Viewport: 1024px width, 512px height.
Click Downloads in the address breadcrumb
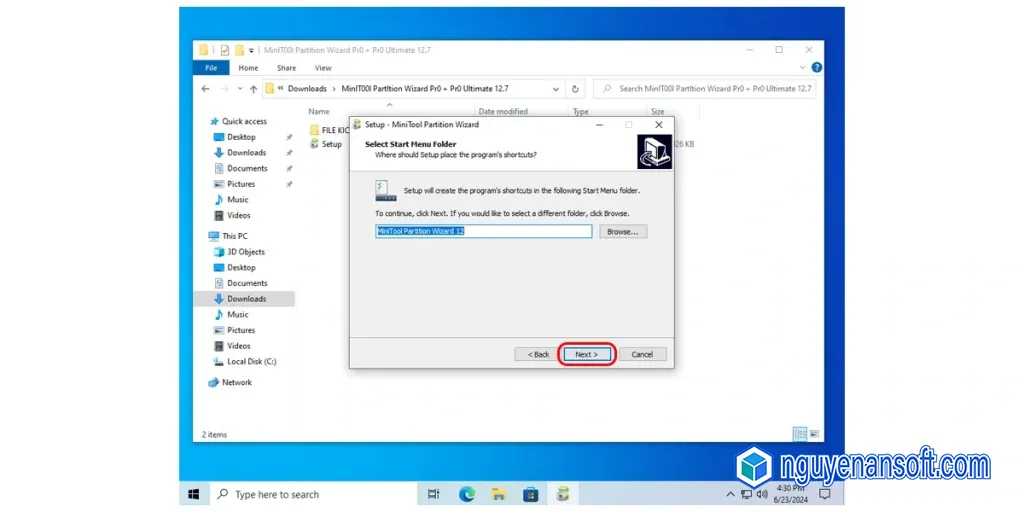(x=307, y=89)
